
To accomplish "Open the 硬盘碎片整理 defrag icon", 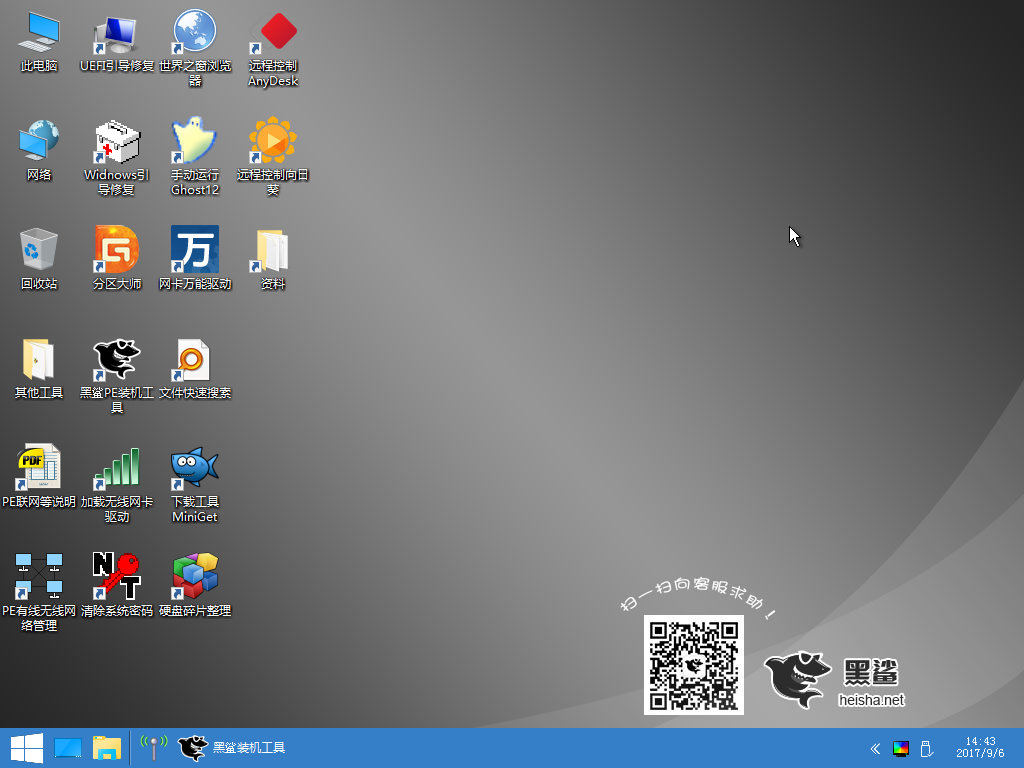I will point(195,577).
